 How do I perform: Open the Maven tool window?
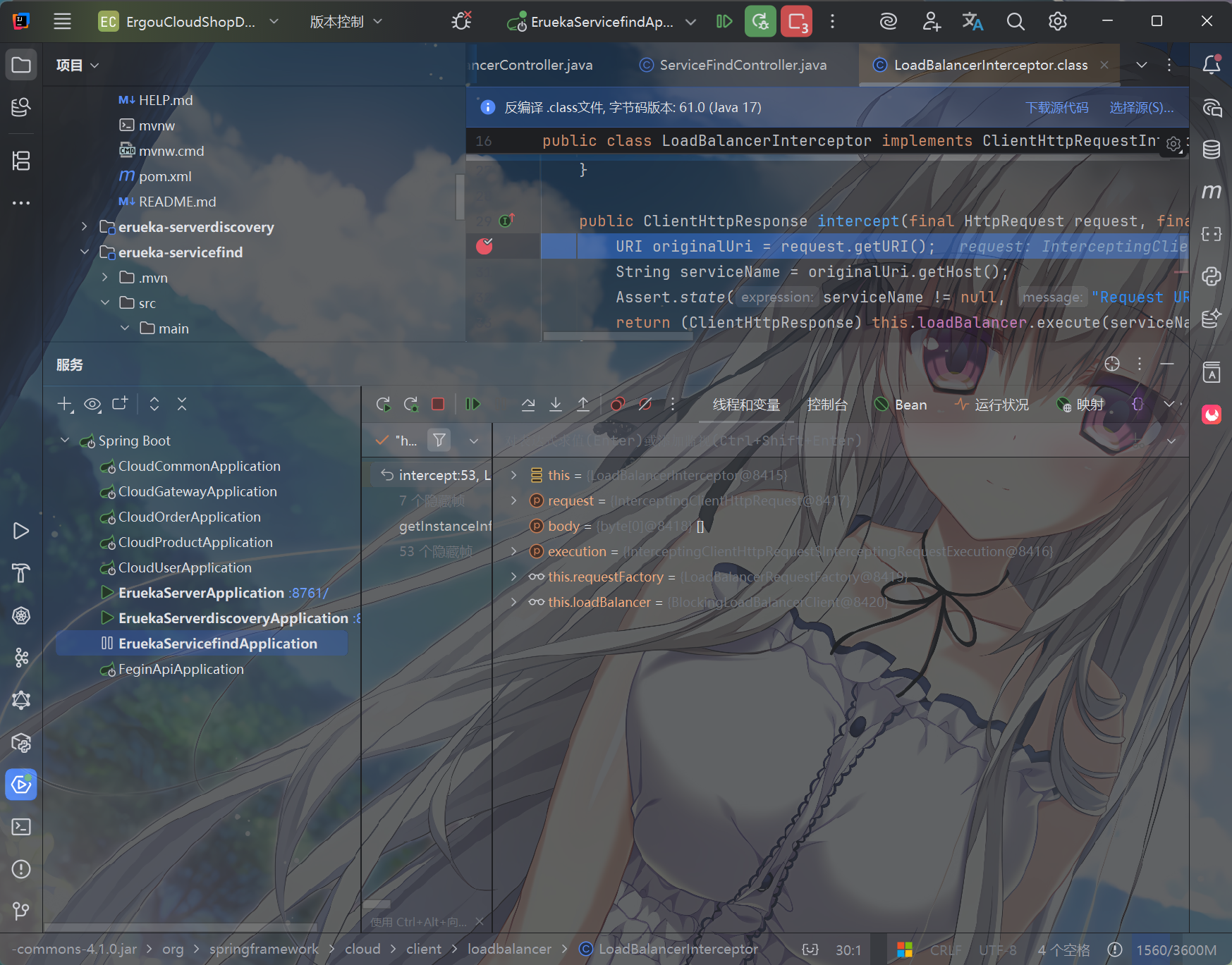tap(1212, 192)
